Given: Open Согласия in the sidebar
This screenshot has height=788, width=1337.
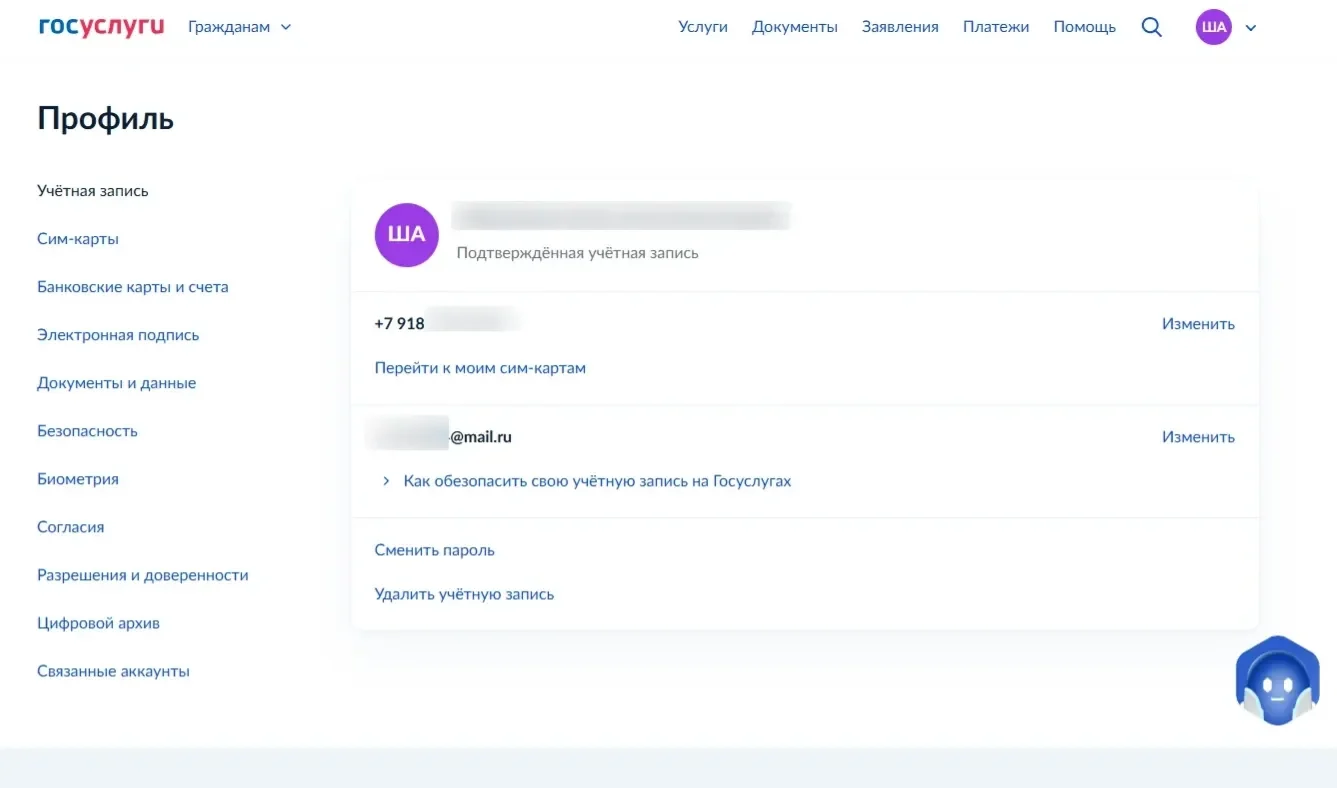Looking at the screenshot, I should 71,527.
